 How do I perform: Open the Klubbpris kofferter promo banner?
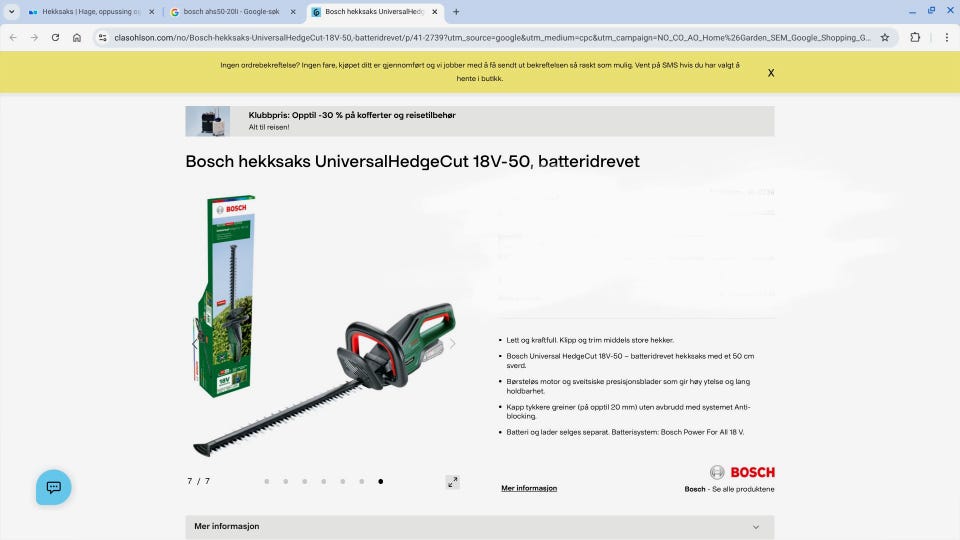pos(479,121)
